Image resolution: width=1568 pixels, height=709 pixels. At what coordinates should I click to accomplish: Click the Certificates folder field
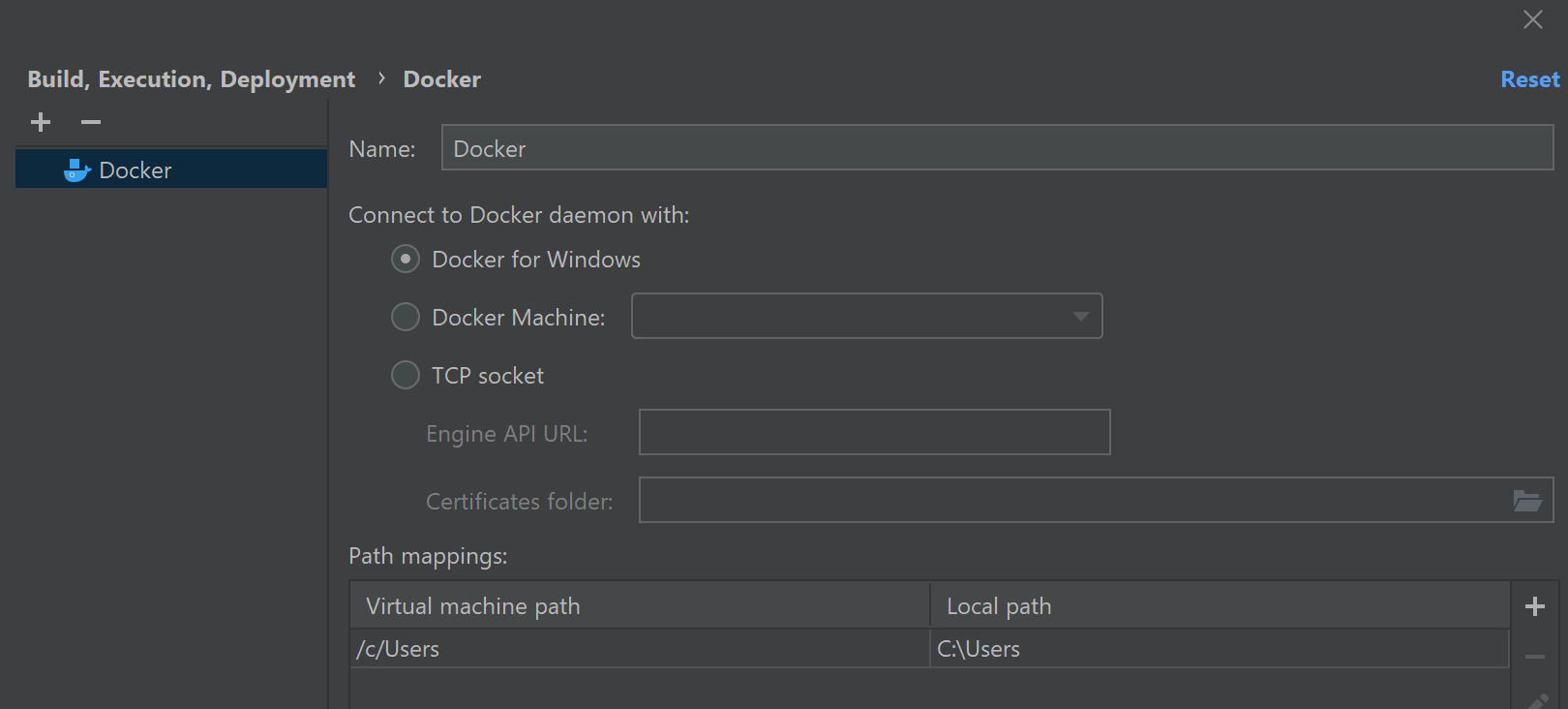(1097, 500)
